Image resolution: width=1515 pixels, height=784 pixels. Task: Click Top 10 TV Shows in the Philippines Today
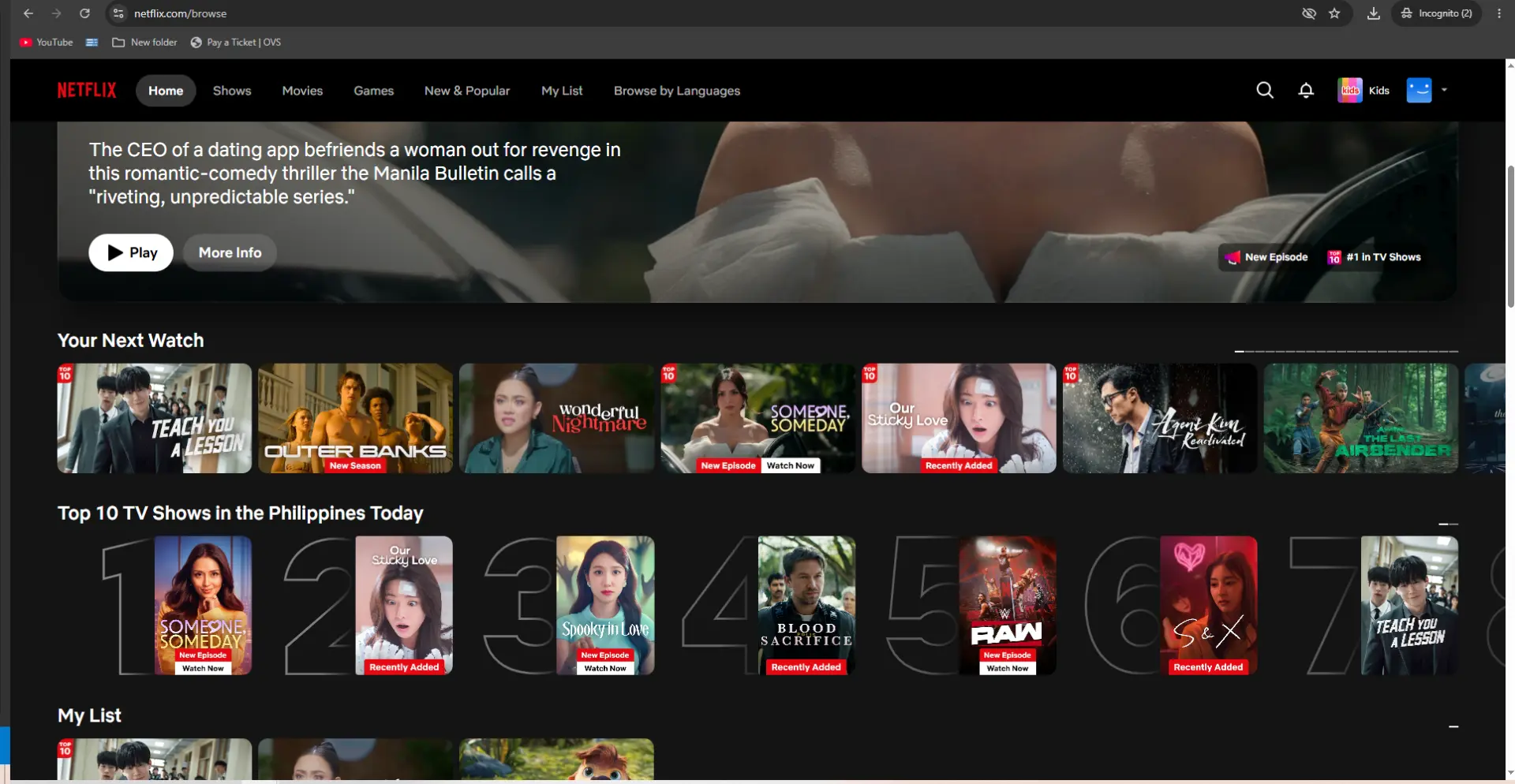tap(241, 513)
